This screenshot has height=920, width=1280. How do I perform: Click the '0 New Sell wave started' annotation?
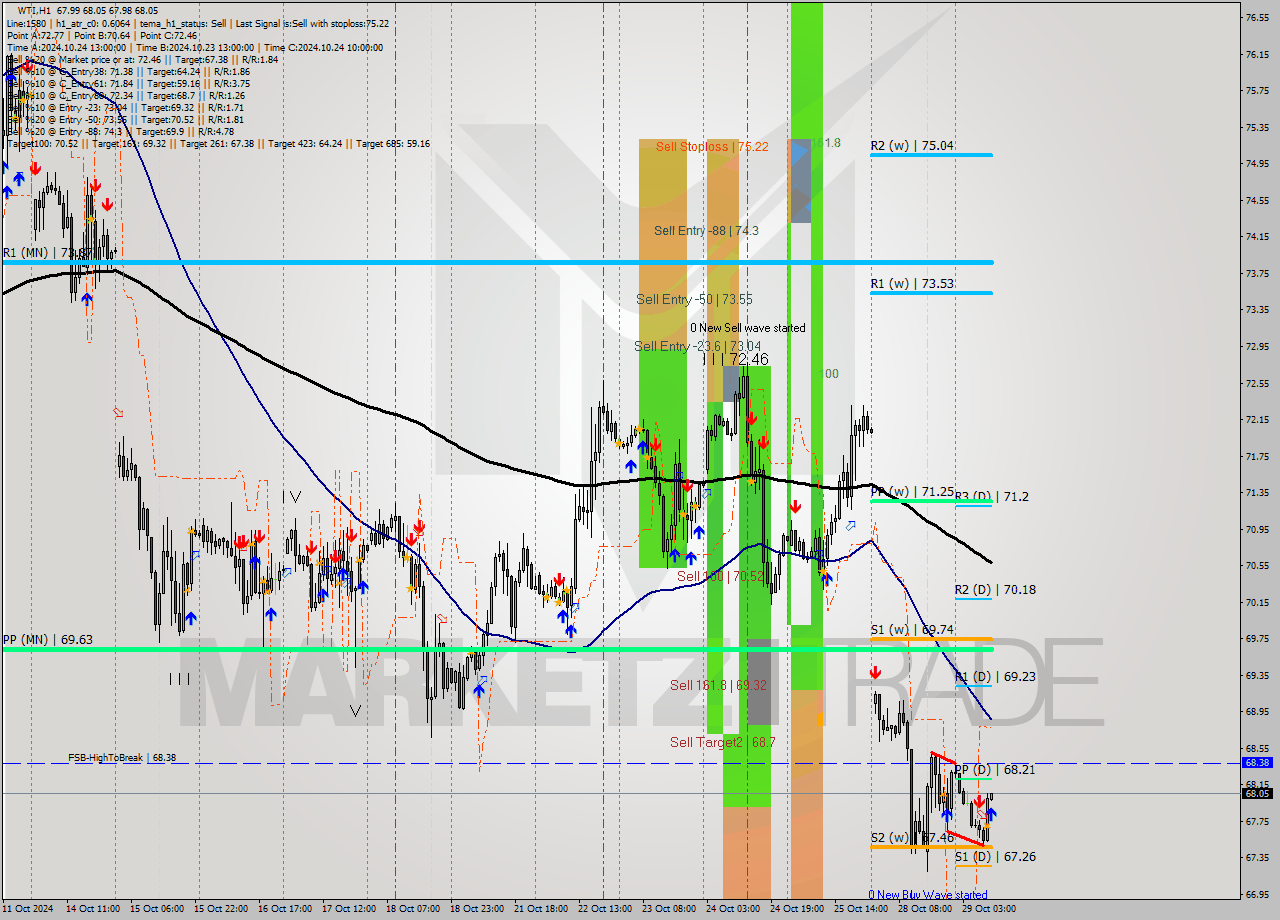point(747,328)
